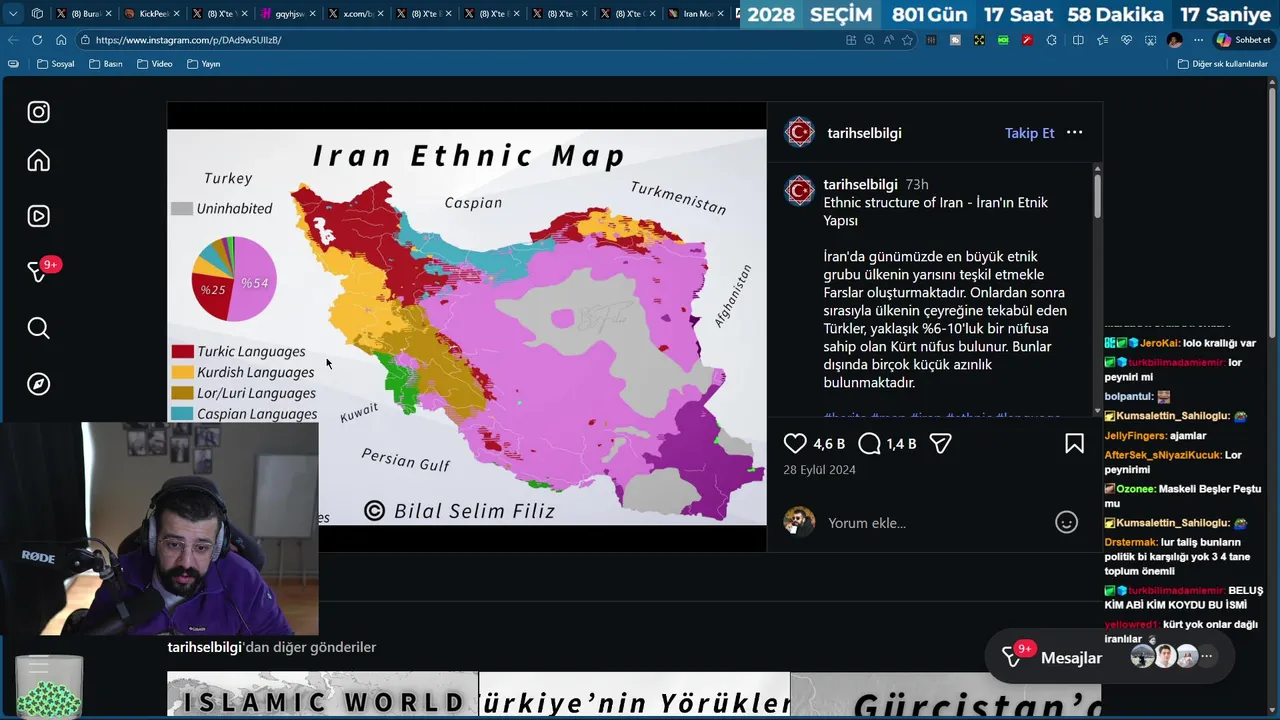Open the Türkiye'nin Yörükleri post thumbnail
The height and width of the screenshot is (720, 1280).
(x=634, y=694)
